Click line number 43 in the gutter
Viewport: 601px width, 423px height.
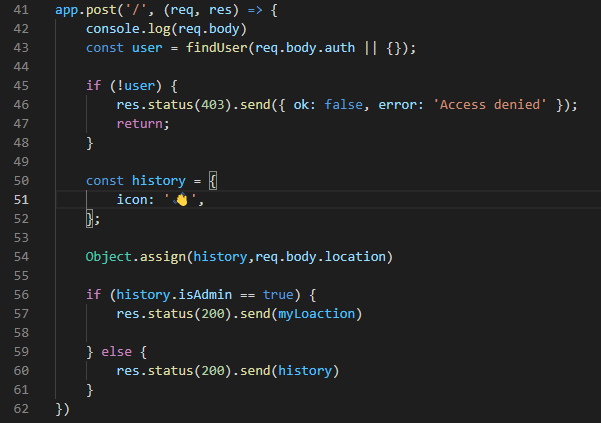click(x=21, y=48)
